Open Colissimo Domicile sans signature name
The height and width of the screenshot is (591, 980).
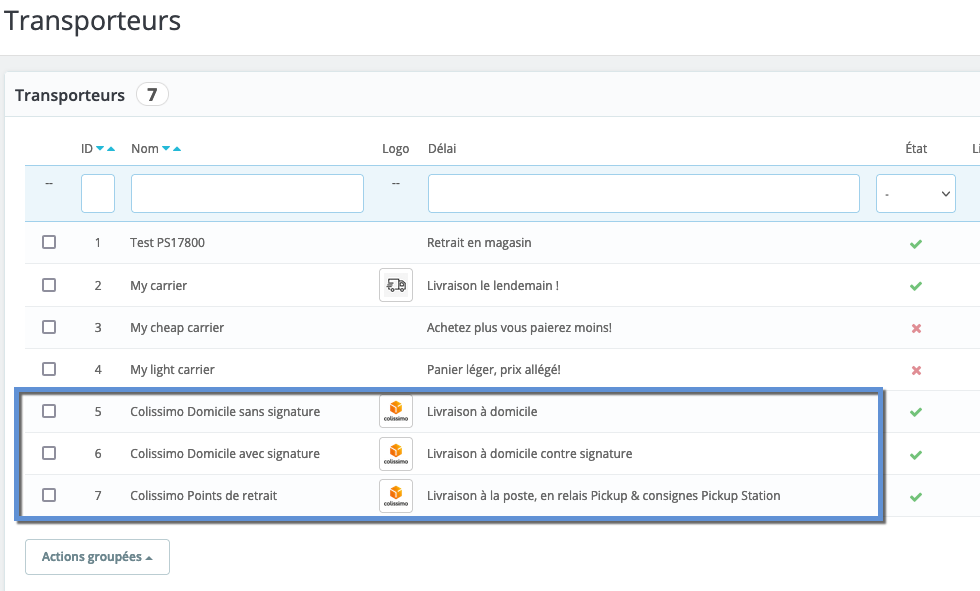point(225,412)
